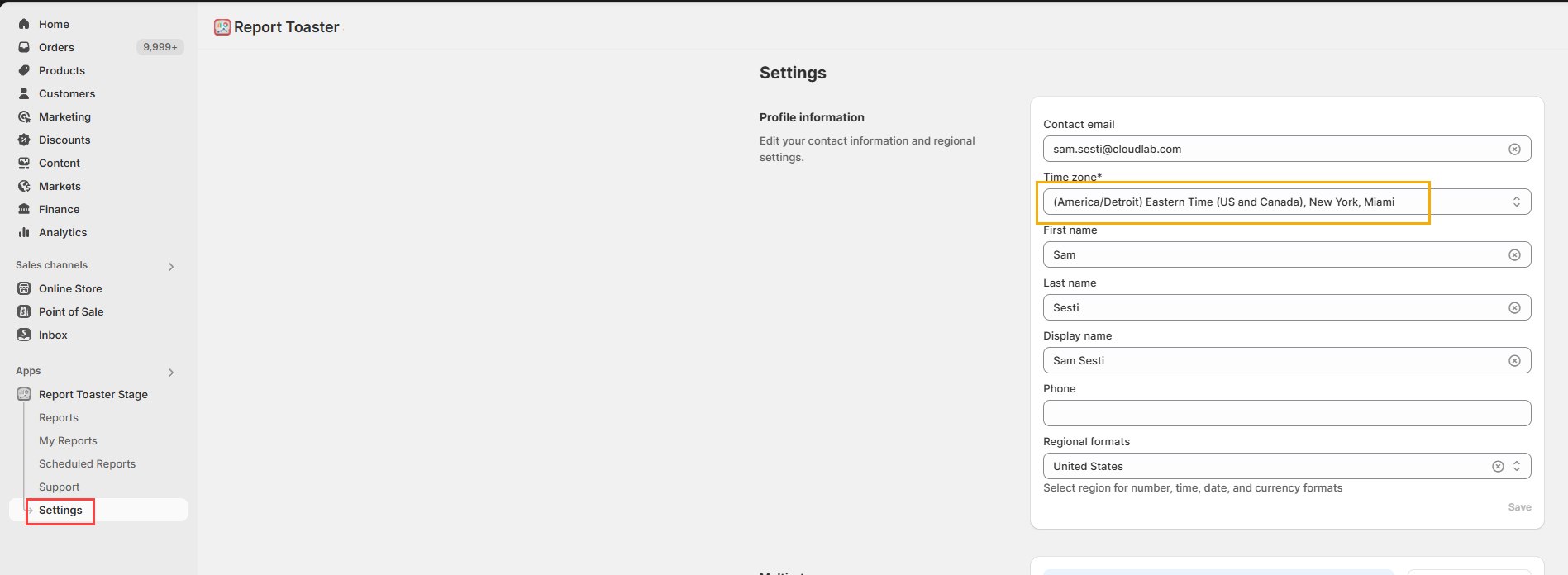Clear the Contact email field

coord(1514,150)
